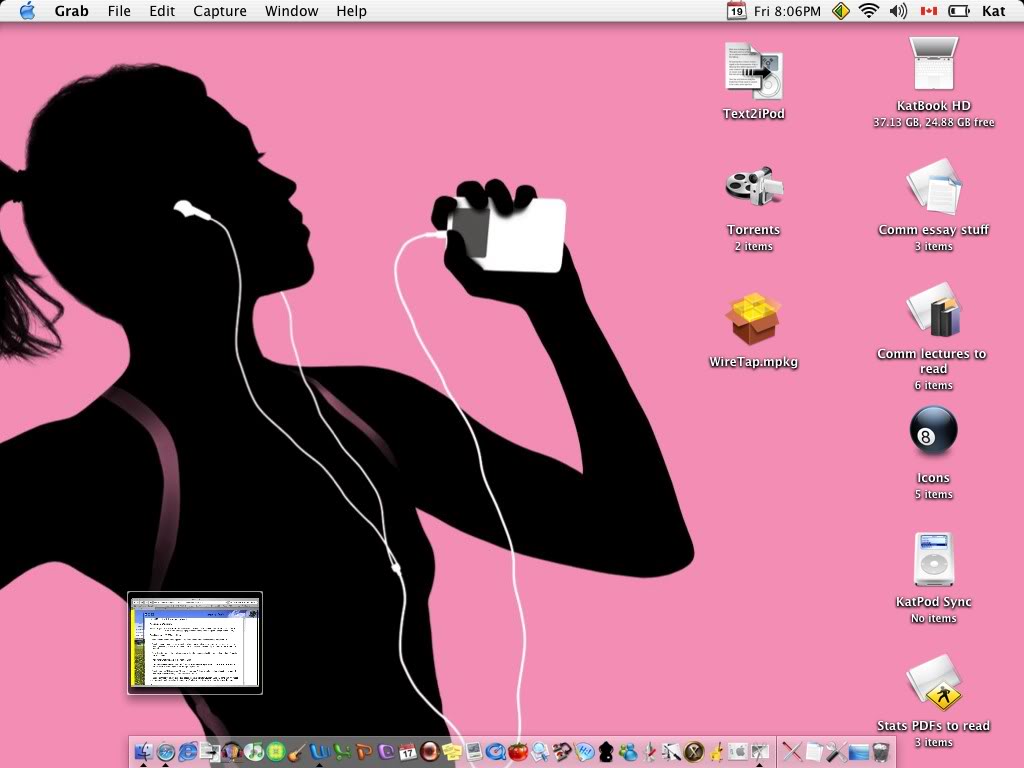Click the green diamond menu bar icon
Viewport: 1024px width, 768px height.
(841, 11)
